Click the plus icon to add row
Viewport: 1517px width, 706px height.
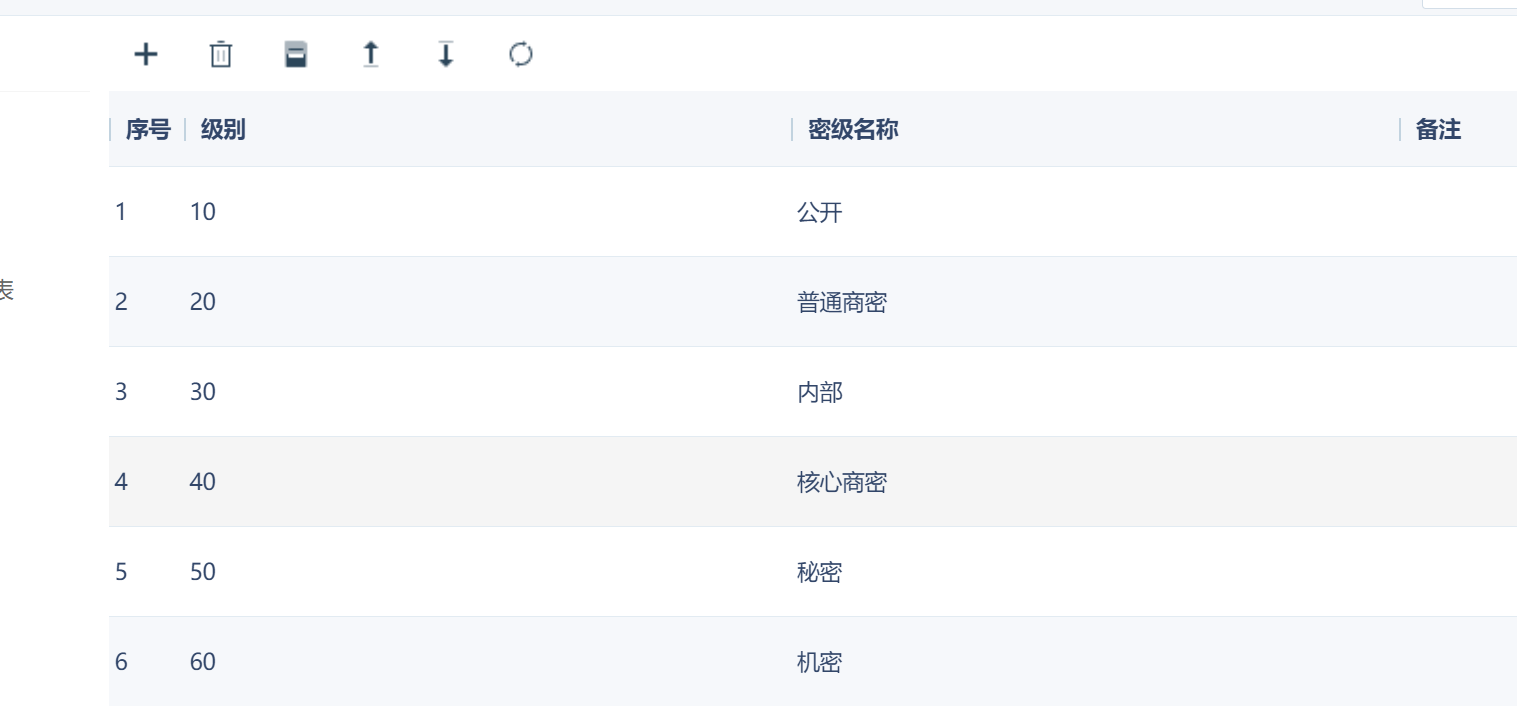pyautogui.click(x=146, y=54)
